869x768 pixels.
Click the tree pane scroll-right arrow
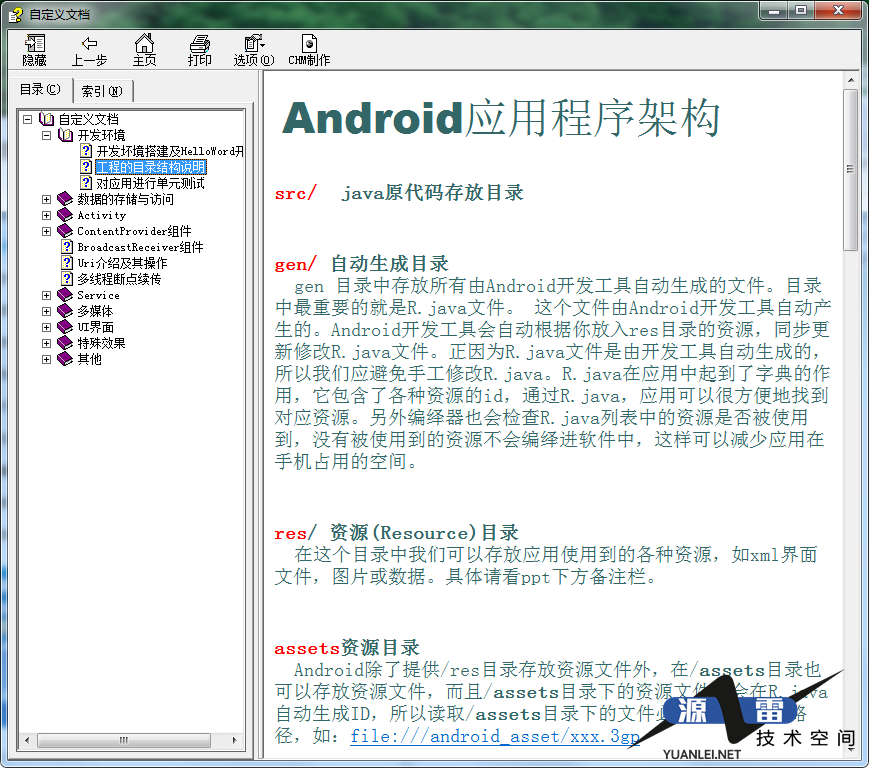234,740
